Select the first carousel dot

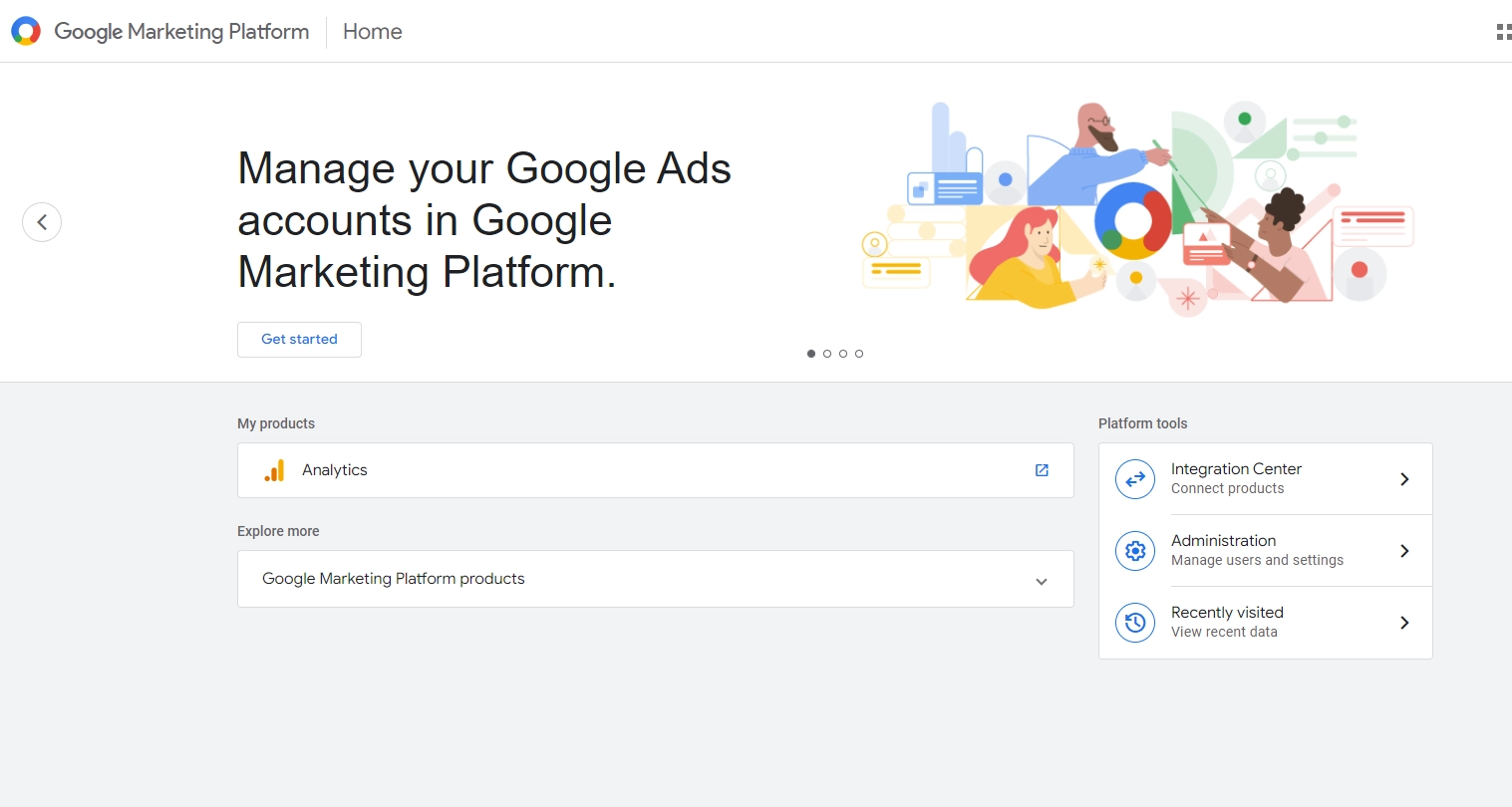(811, 354)
